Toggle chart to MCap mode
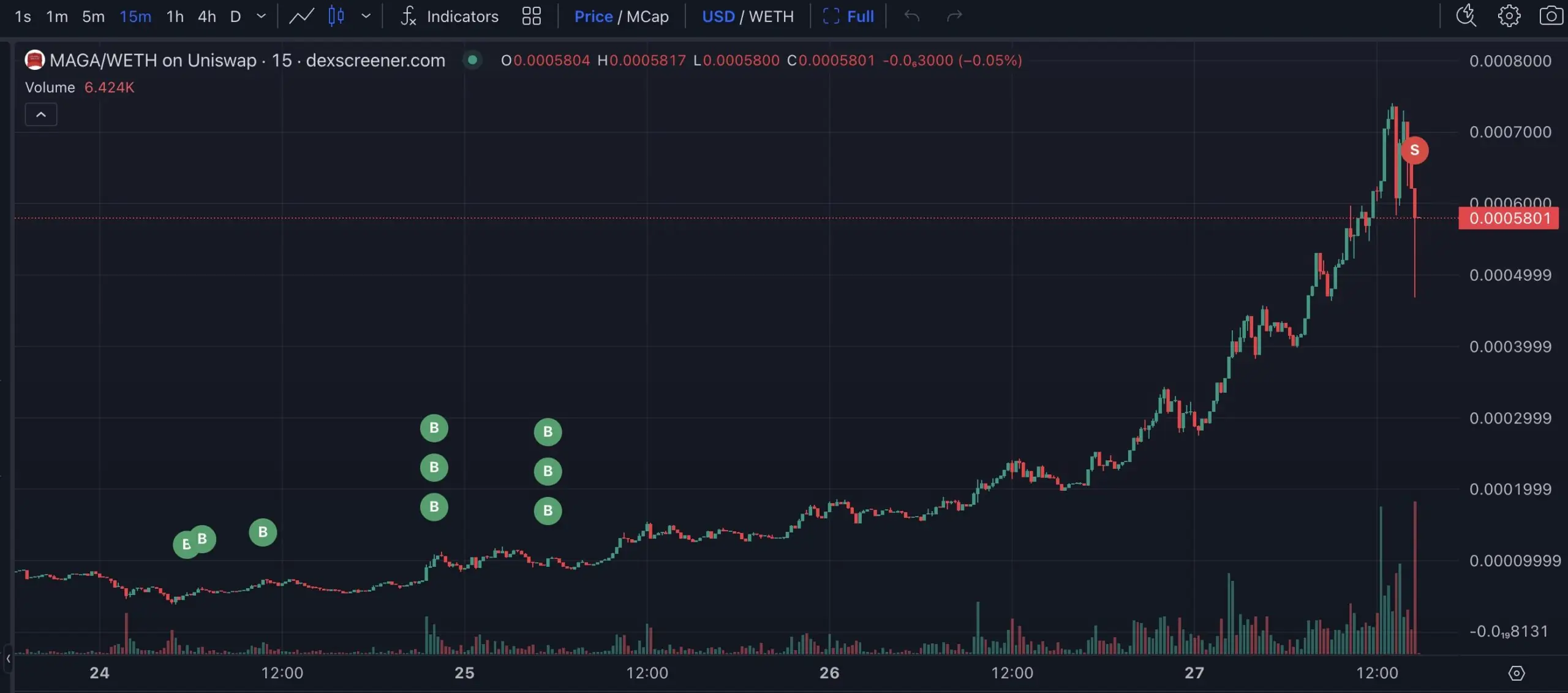The image size is (1568, 693). [647, 17]
